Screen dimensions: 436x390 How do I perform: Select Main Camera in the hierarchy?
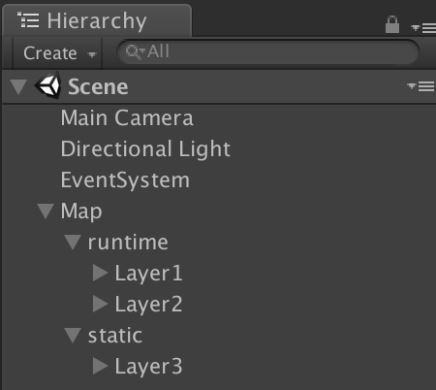click(127, 118)
